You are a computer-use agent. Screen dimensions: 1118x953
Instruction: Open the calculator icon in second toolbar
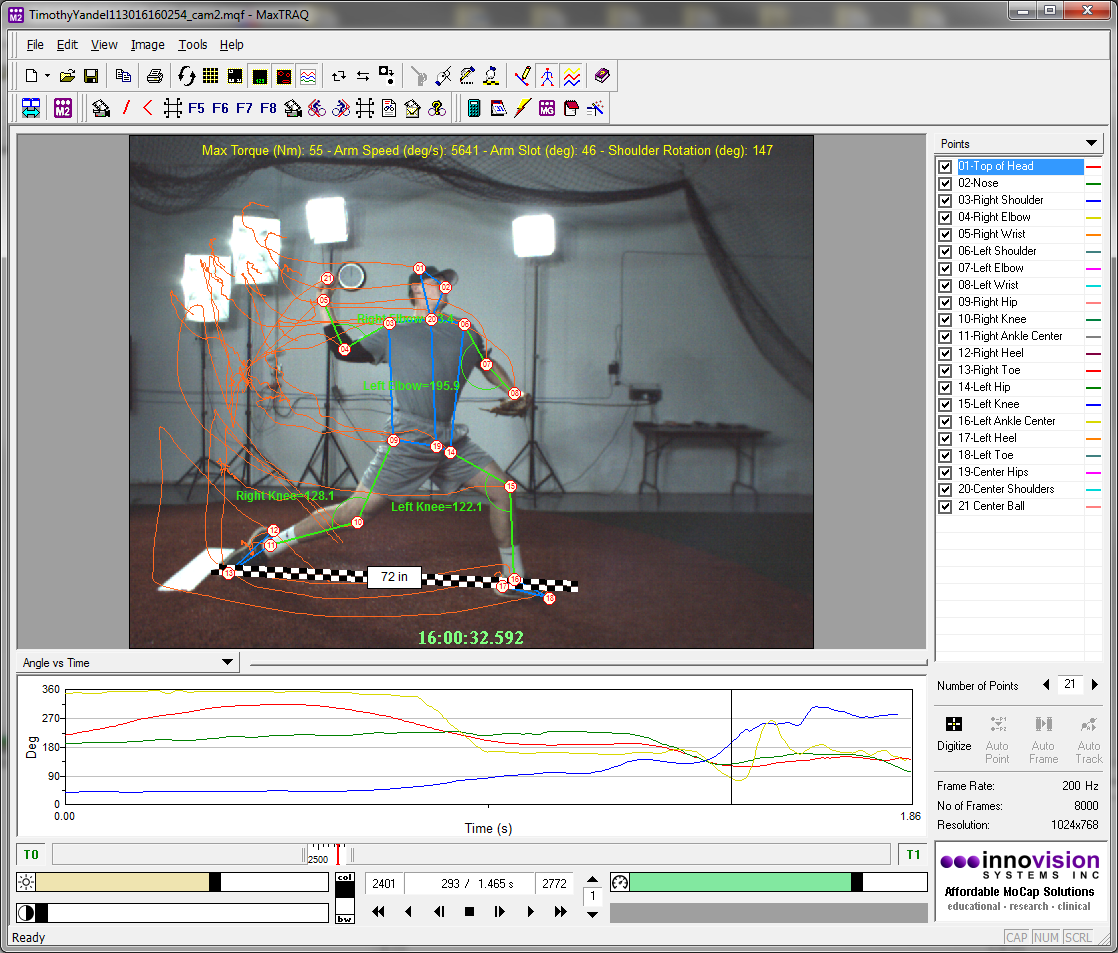[474, 108]
